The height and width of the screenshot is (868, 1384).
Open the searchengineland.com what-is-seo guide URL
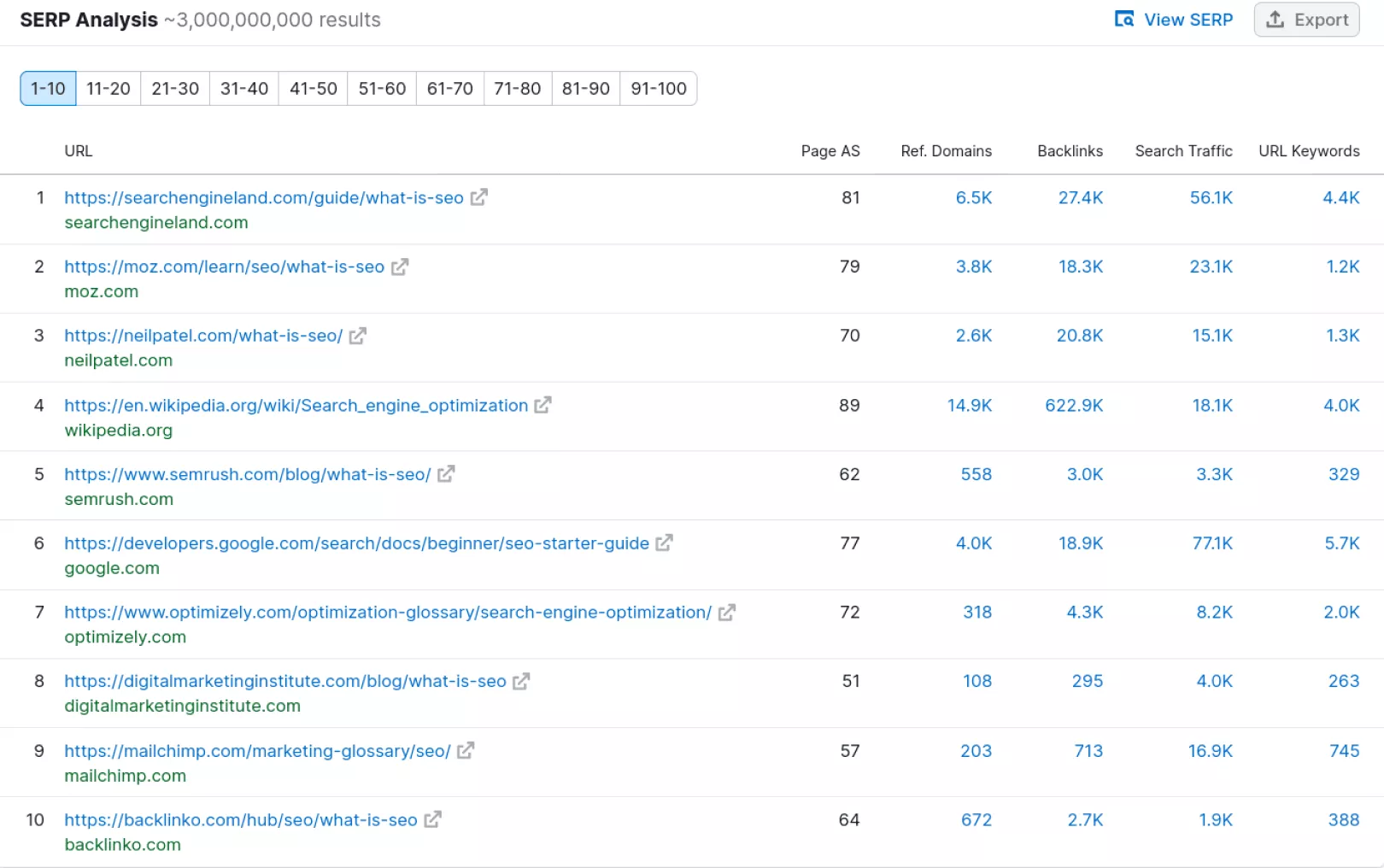264,197
